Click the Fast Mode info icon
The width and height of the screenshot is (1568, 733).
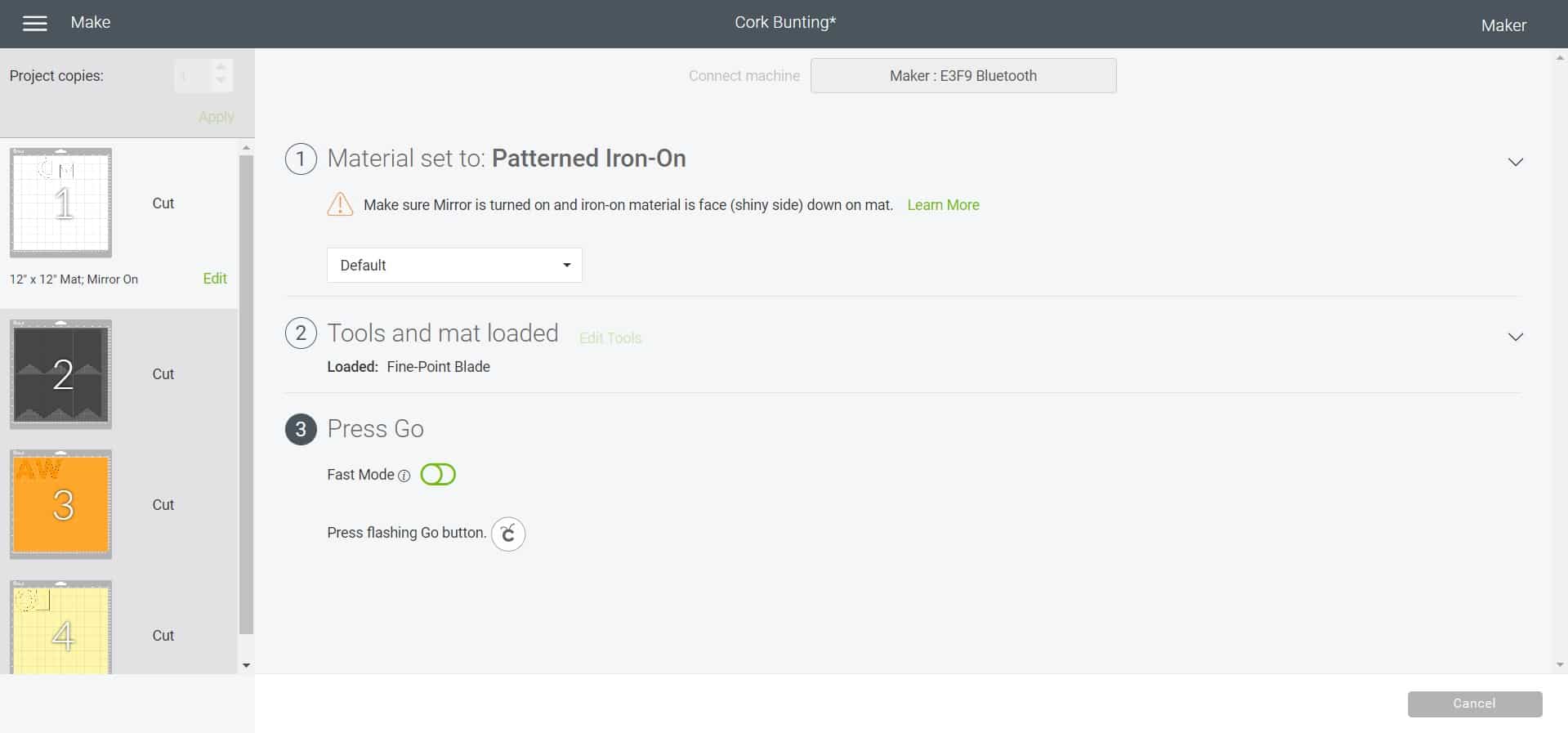404,476
